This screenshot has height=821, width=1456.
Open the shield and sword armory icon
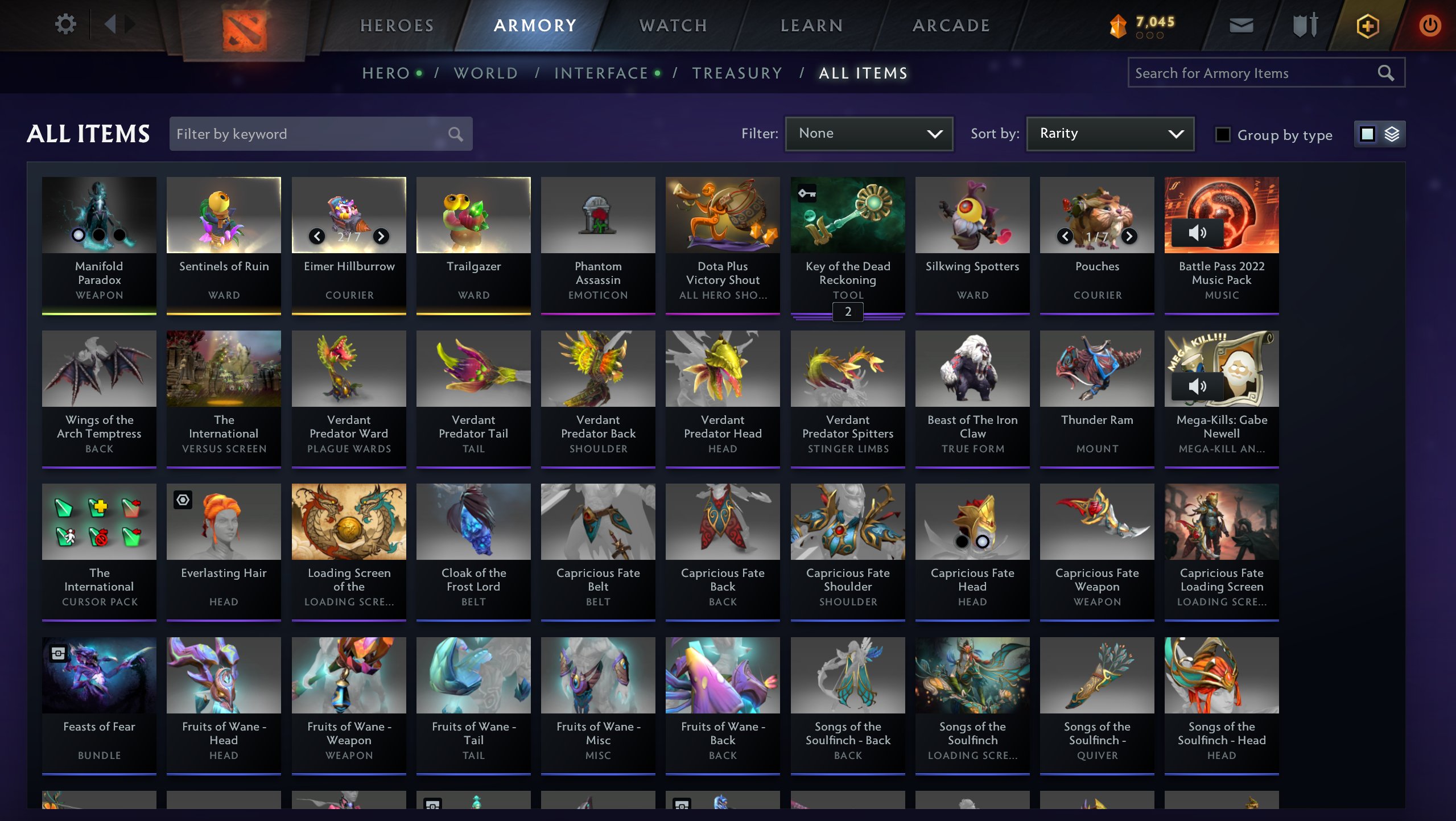tap(1305, 26)
